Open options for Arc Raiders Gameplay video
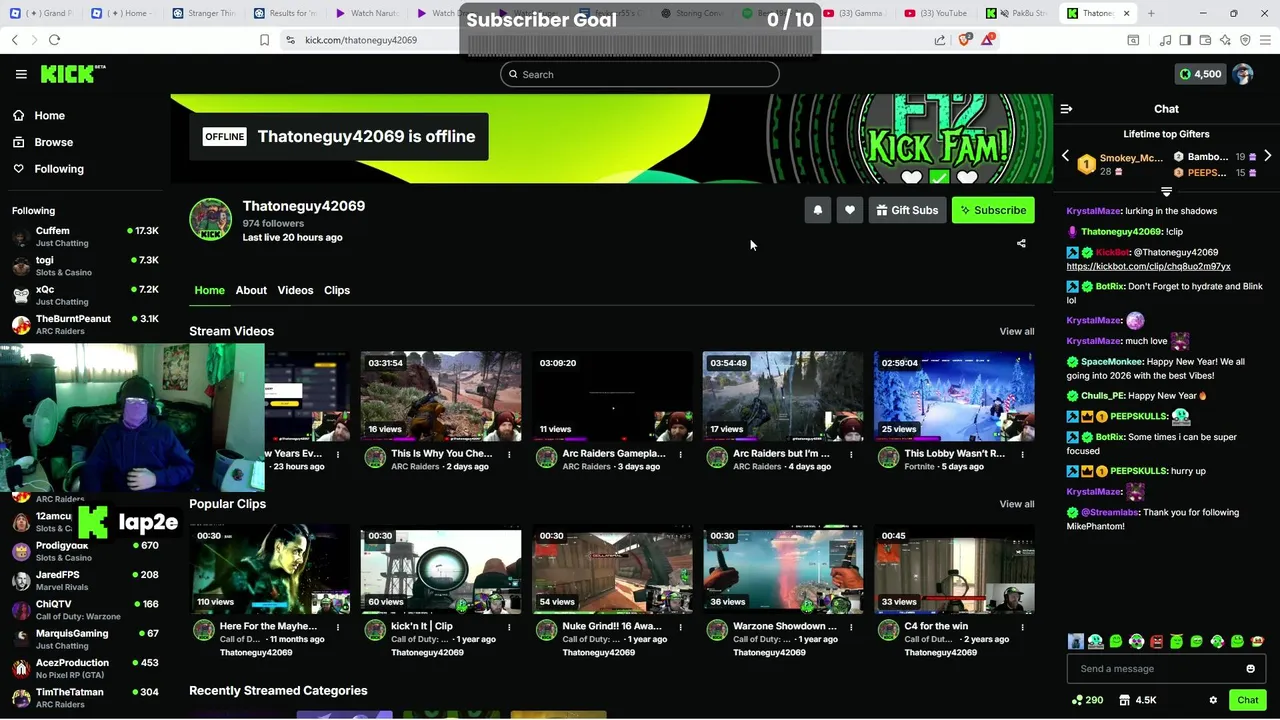Viewport: 1280px width, 720px height. (x=680, y=454)
